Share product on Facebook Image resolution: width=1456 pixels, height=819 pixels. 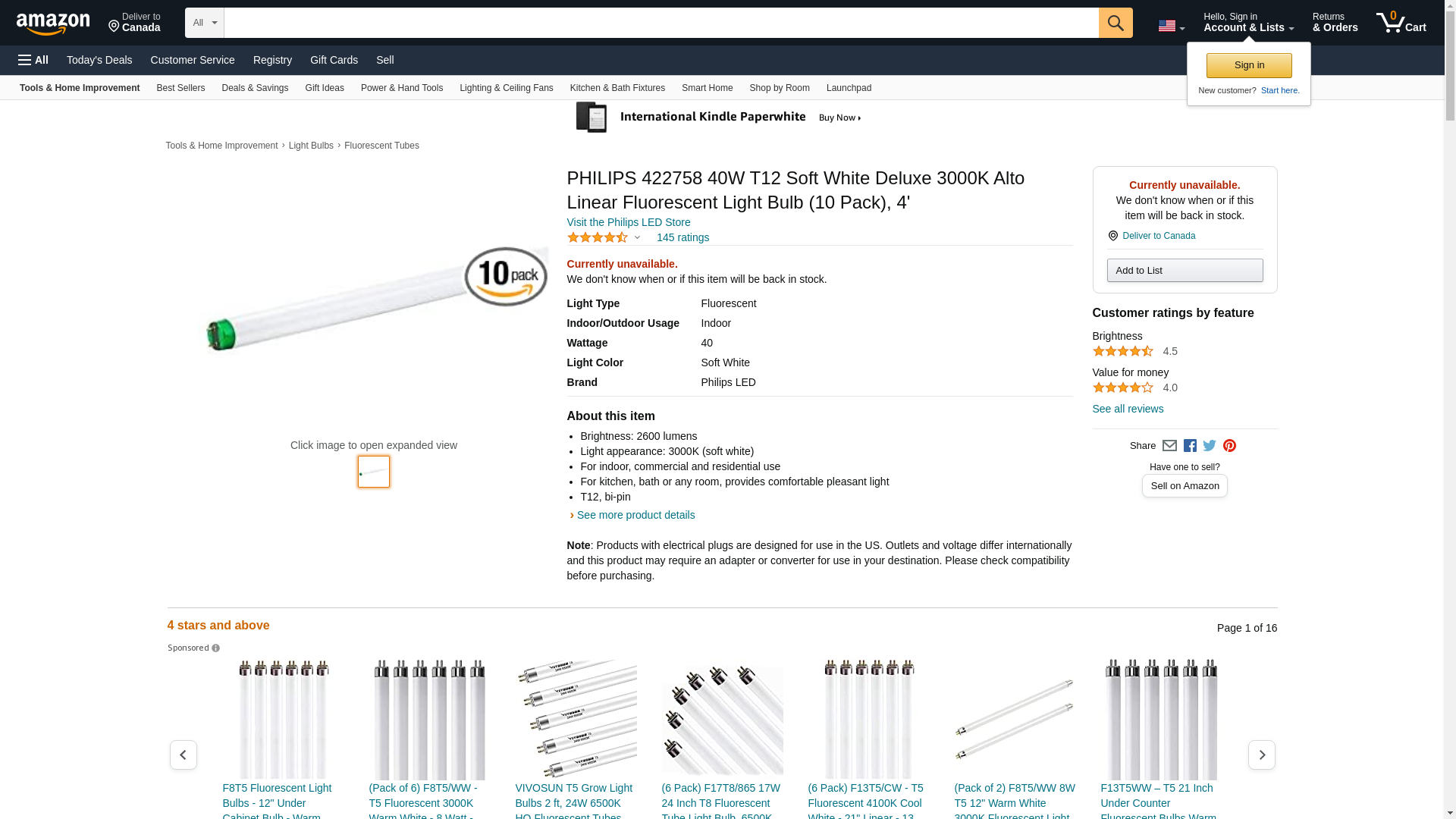coord(1190,446)
